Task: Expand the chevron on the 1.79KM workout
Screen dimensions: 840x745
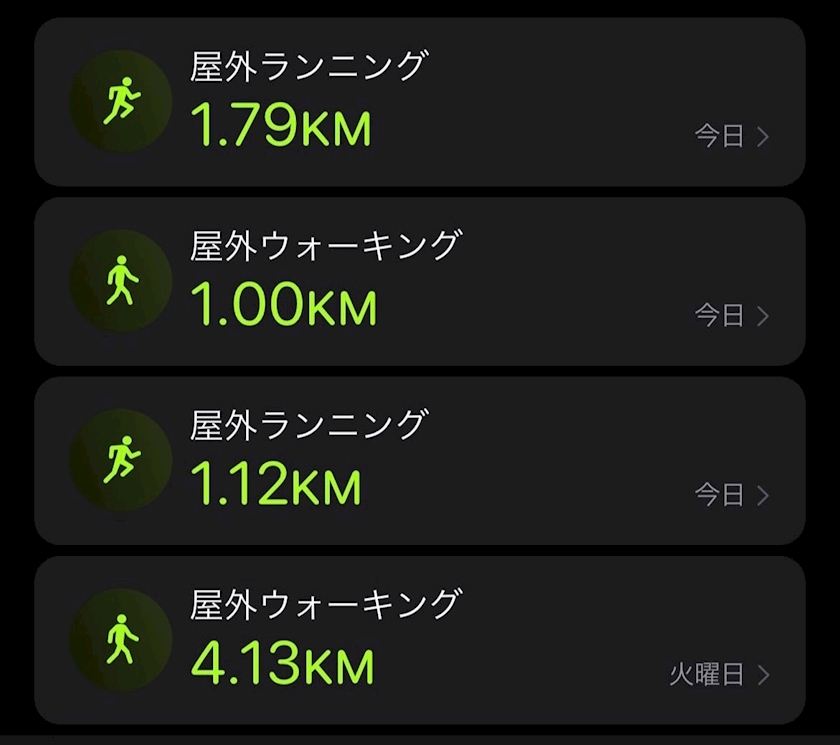Action: pyautogui.click(x=763, y=137)
